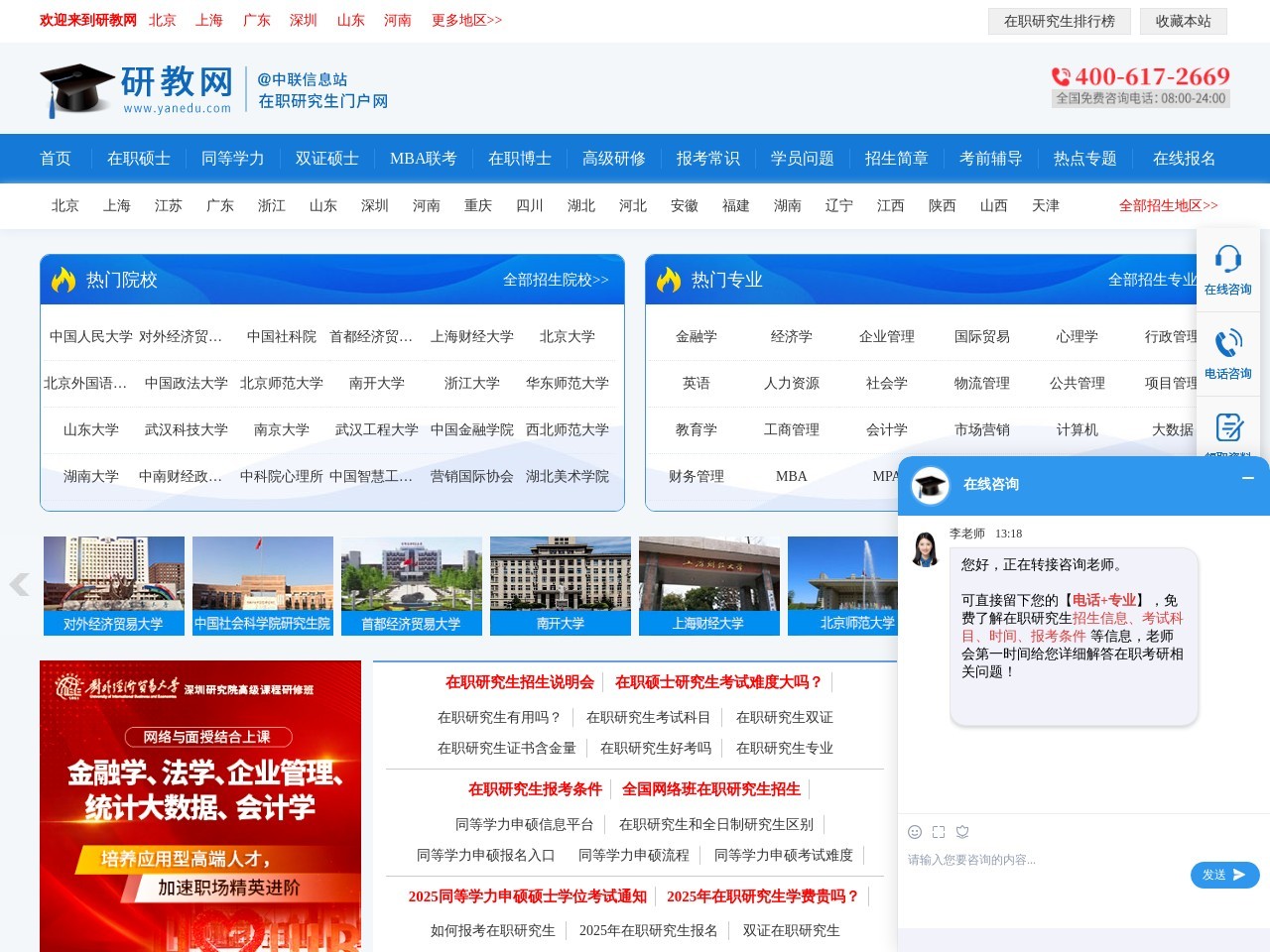Open the clipboard form icon in right sidebar

click(x=1229, y=427)
